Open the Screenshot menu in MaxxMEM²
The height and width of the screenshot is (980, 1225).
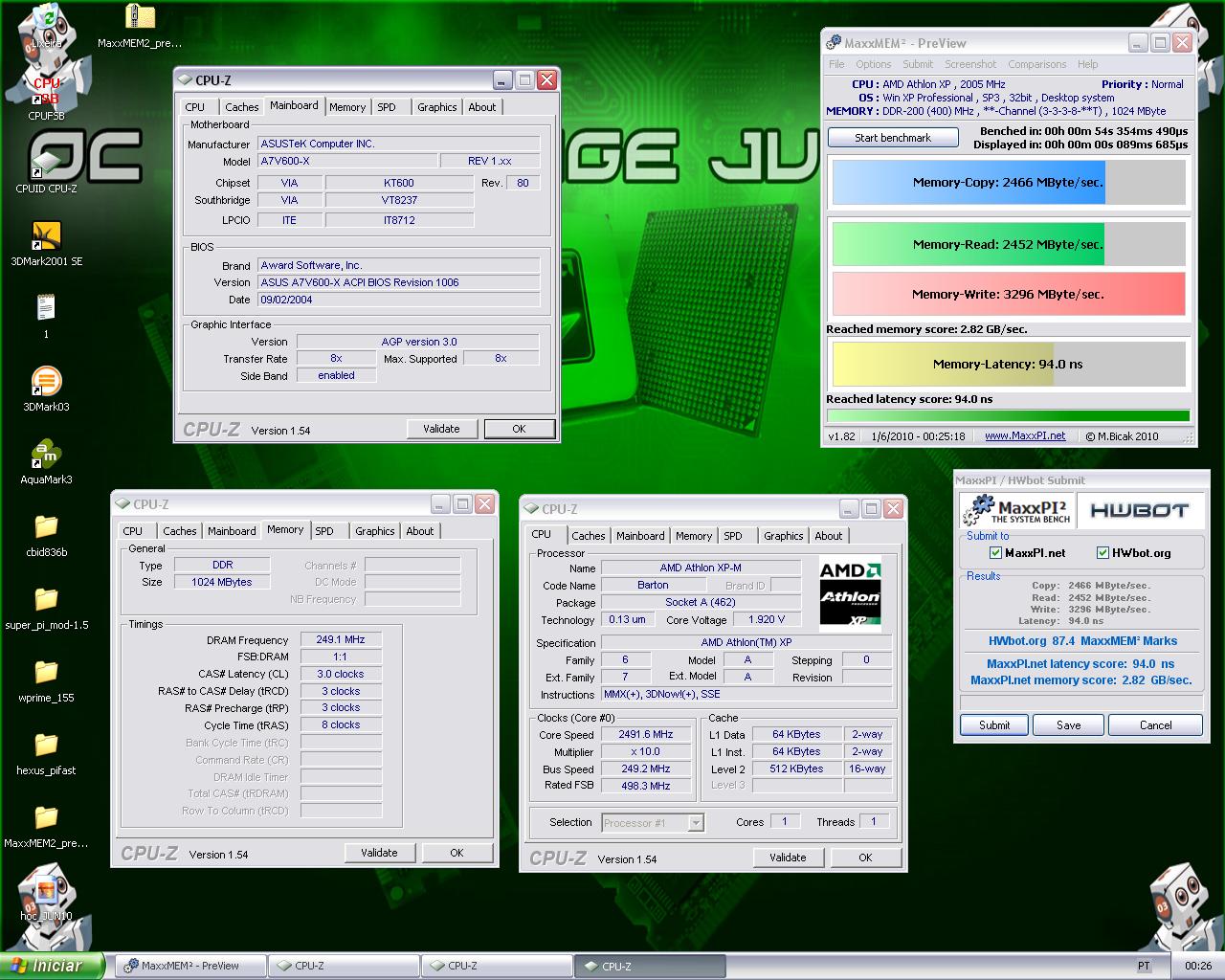point(970,64)
